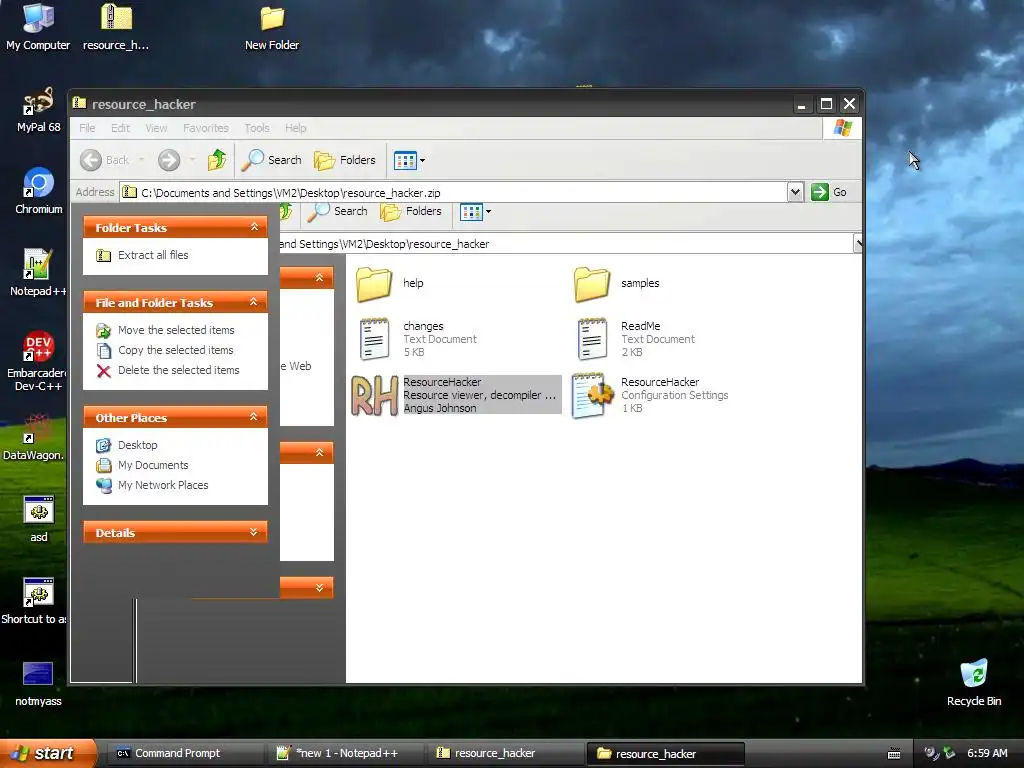This screenshot has height=768, width=1024.
Task: Open the Favorites menu
Action: coord(206,128)
